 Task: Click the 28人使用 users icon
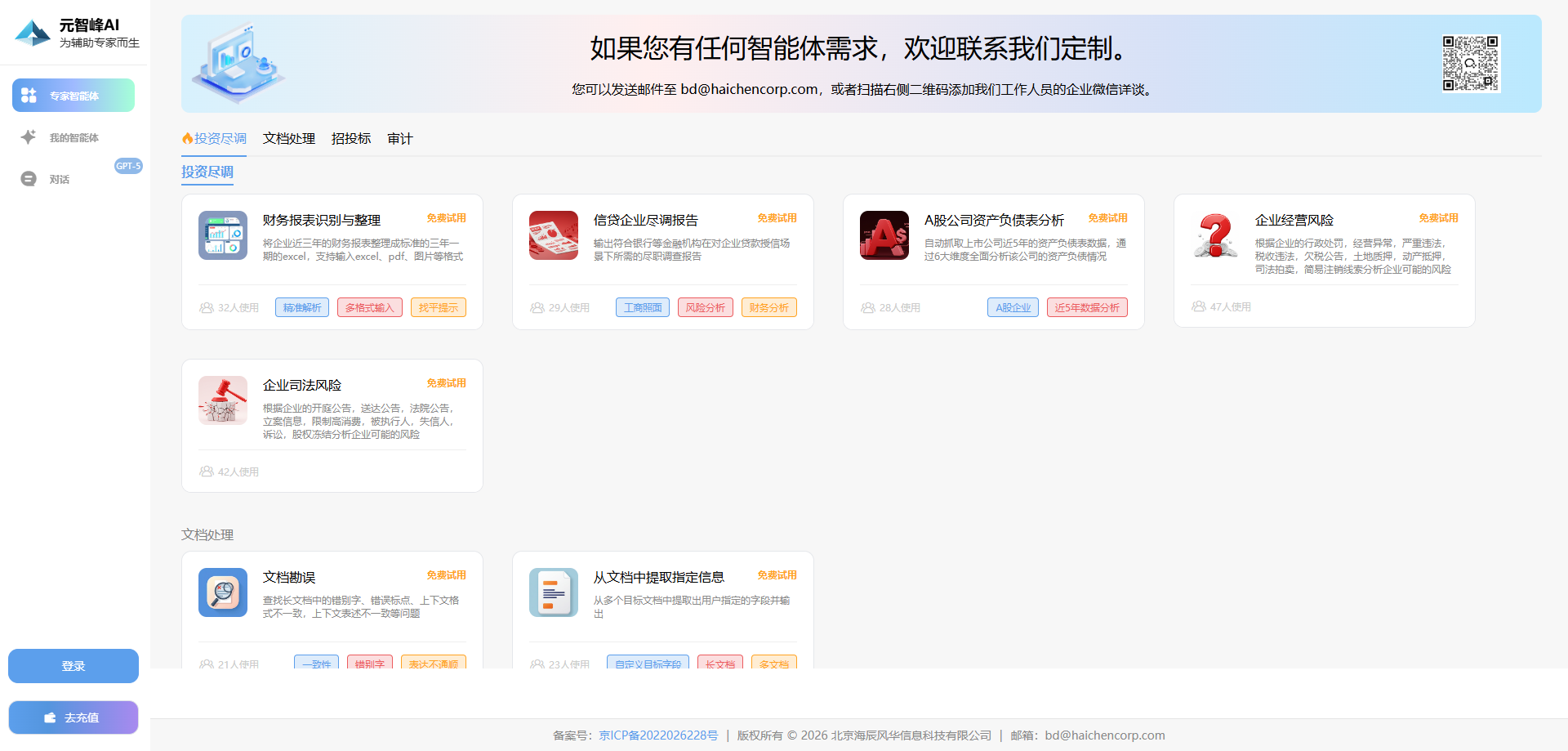pos(868,308)
